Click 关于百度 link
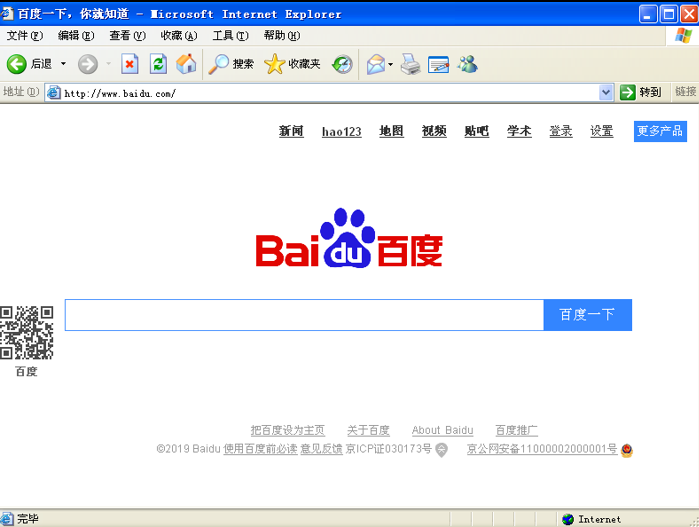Image resolution: width=699 pixels, height=527 pixels. [368, 430]
